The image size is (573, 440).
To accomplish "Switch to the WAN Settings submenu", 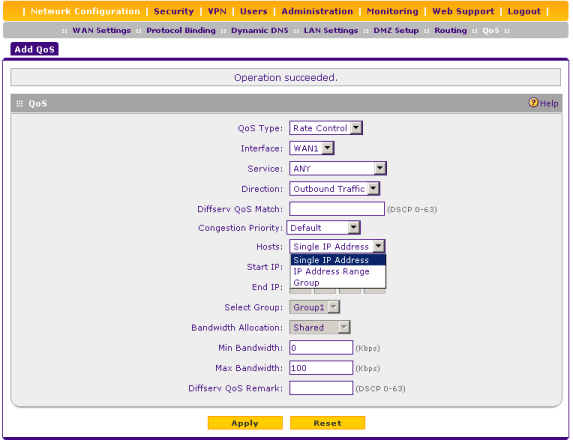I will [x=102, y=31].
